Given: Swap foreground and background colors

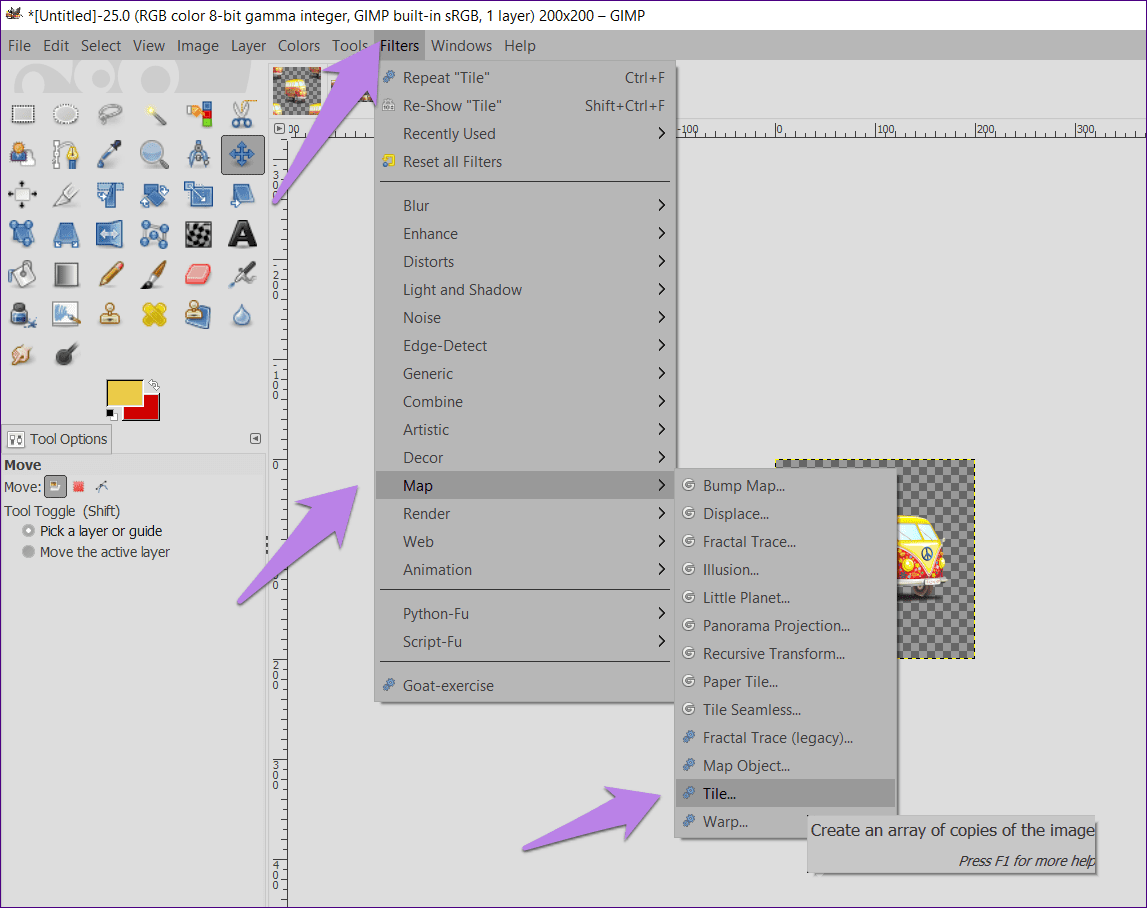Looking at the screenshot, I should tap(154, 385).
